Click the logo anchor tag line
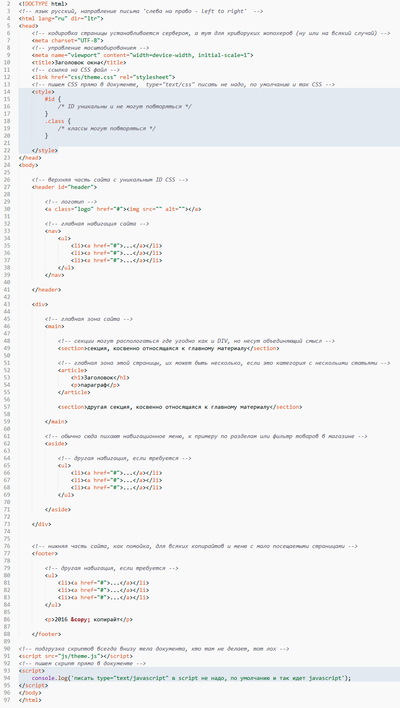The height and width of the screenshot is (708, 400). [123, 209]
